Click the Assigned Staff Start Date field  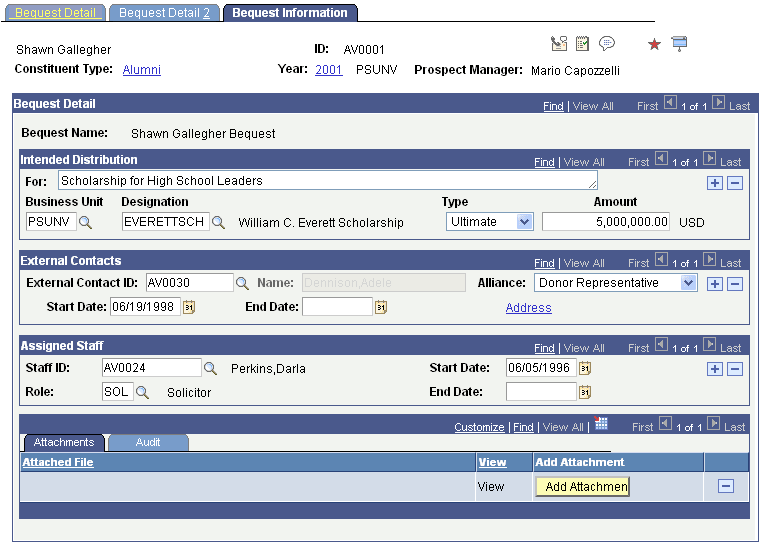(x=541, y=367)
